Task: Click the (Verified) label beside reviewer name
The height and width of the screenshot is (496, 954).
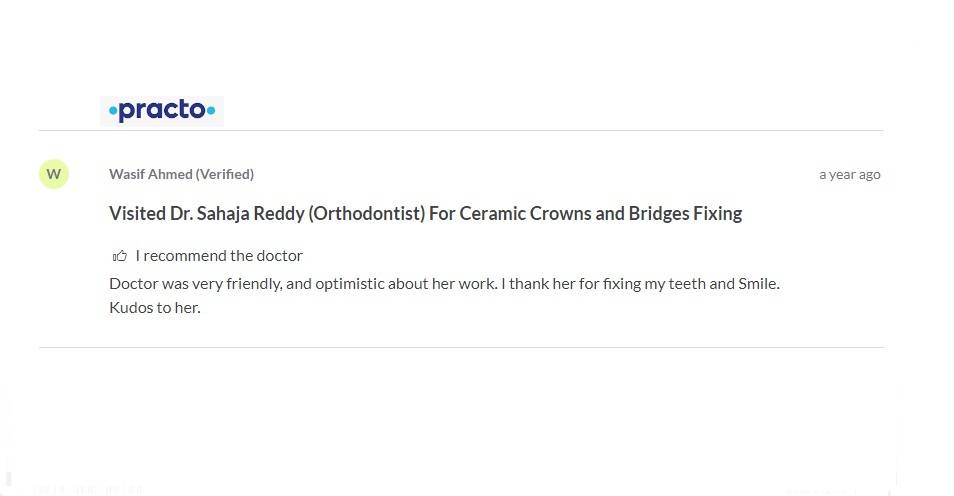Action: [225, 174]
